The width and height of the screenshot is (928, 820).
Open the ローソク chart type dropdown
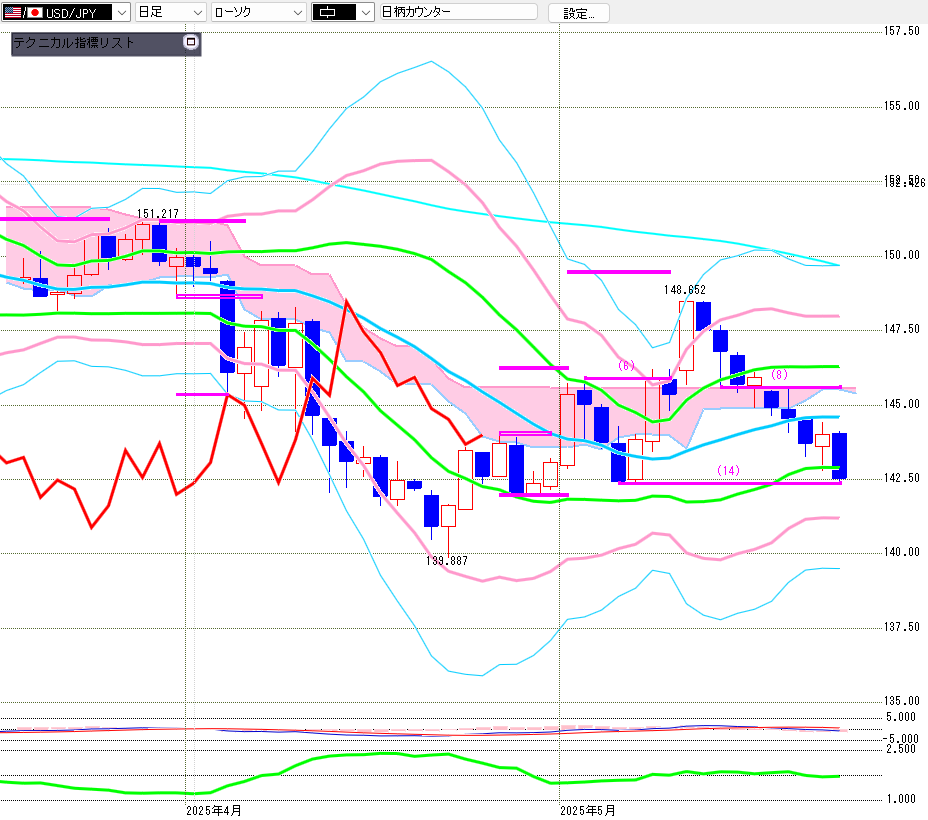(x=259, y=12)
